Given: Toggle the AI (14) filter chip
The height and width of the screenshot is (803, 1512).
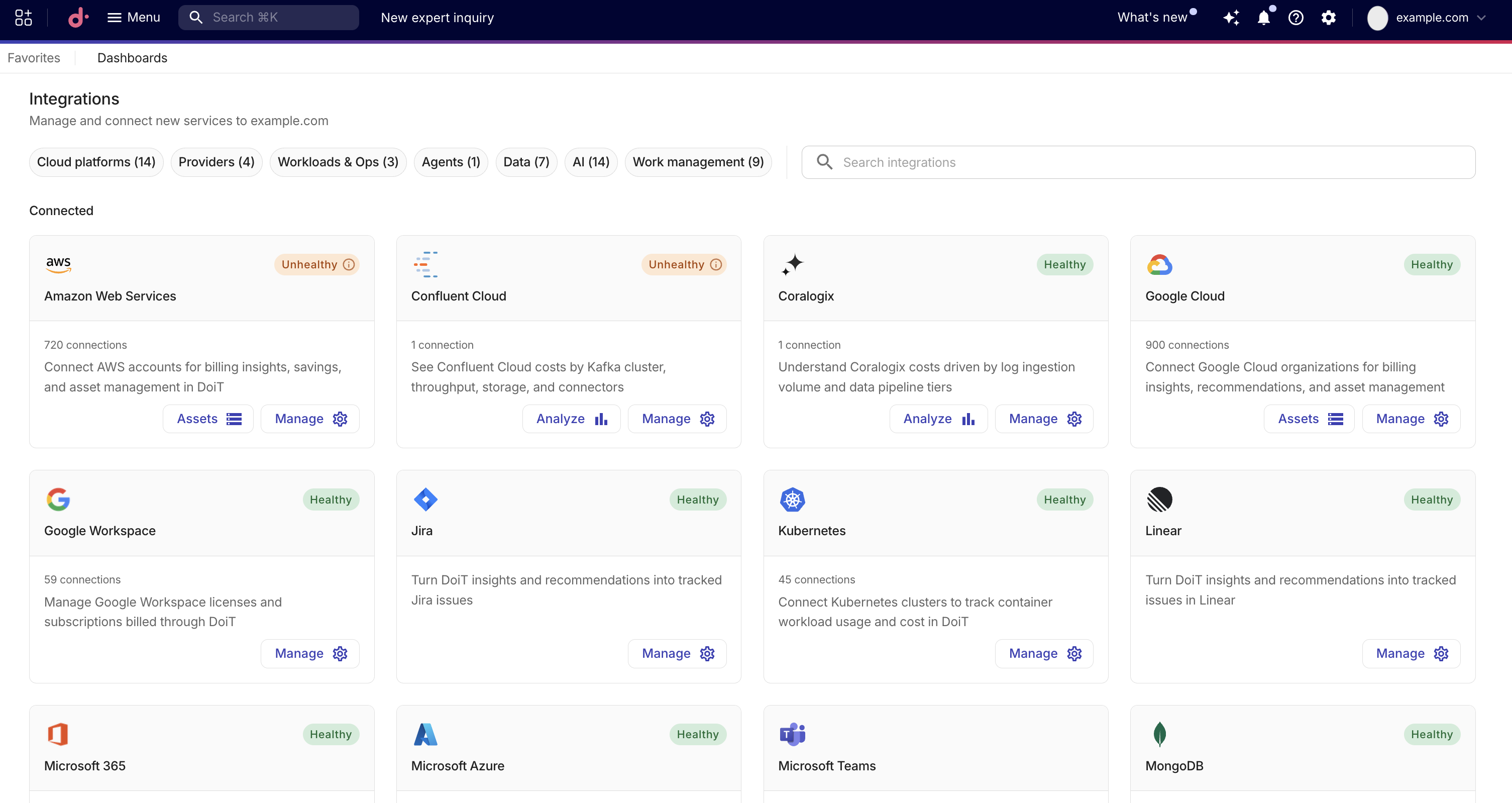Looking at the screenshot, I should click(591, 162).
